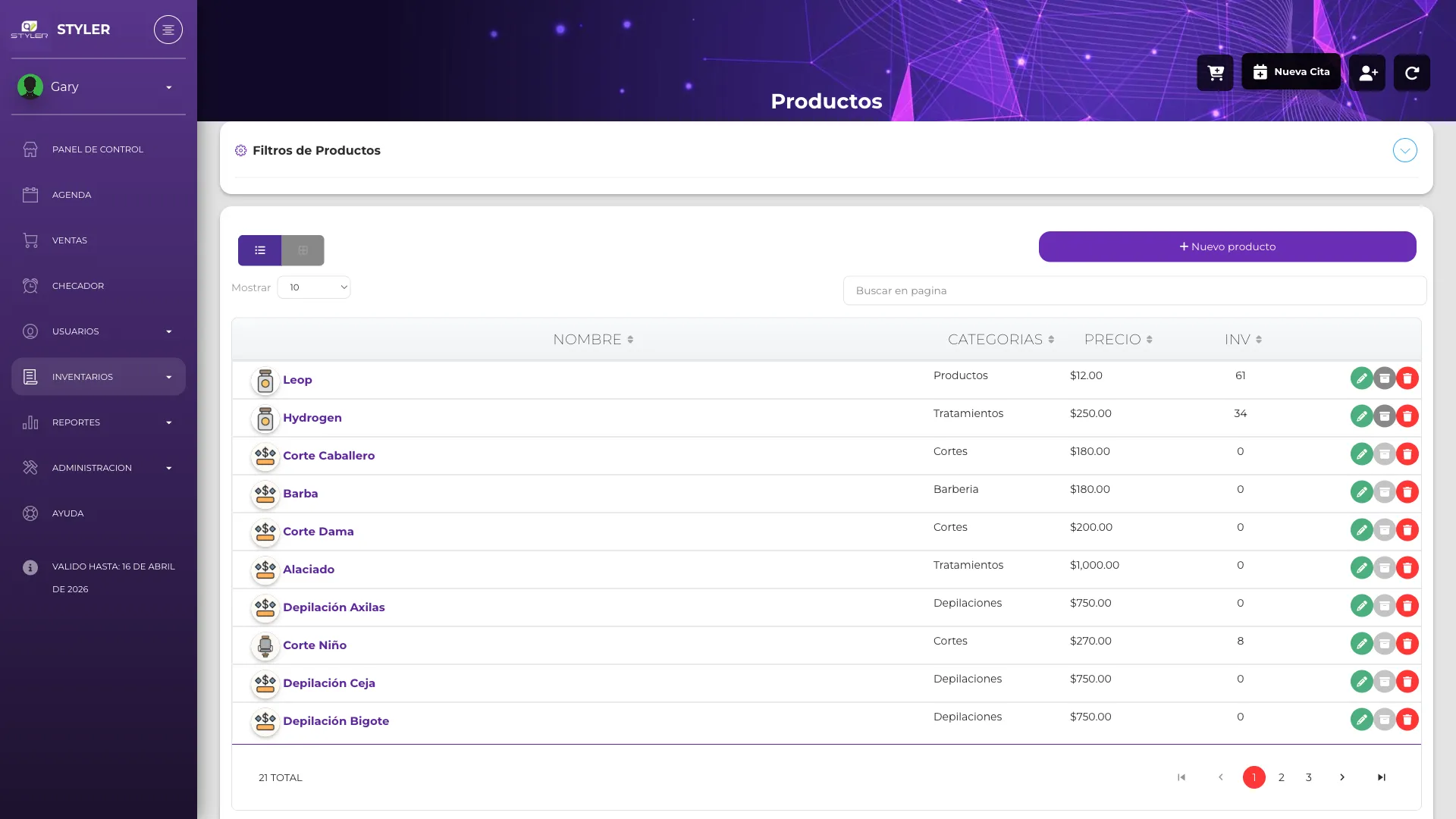Open the Leop product link
The image size is (1456, 819).
(x=297, y=380)
